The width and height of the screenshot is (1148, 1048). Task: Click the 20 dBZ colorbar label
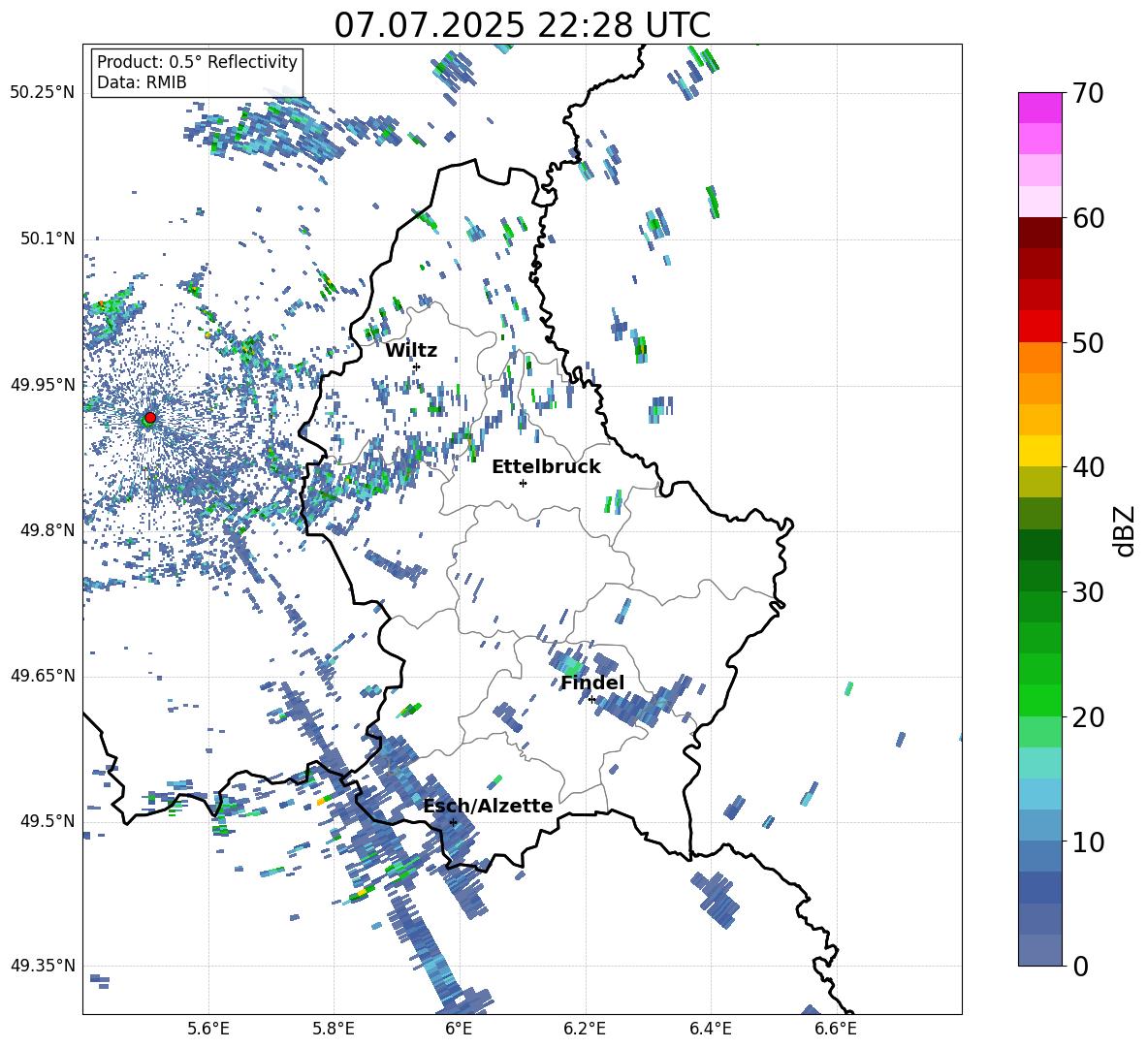tap(1087, 717)
